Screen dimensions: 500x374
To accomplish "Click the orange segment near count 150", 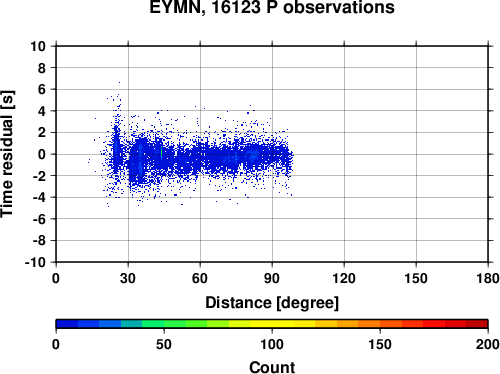I will coord(369,324).
